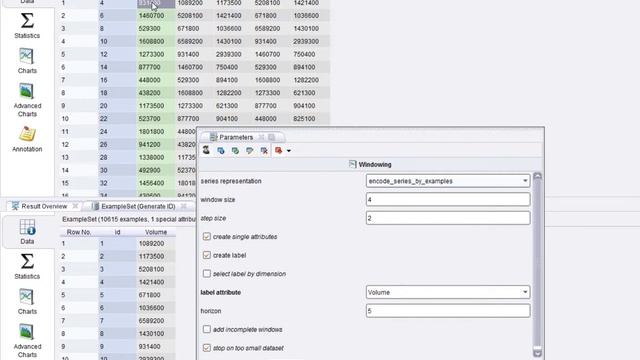Select cell 1036600 in lower table row 6
Screen dimensions: 640x360
coord(156,308)
